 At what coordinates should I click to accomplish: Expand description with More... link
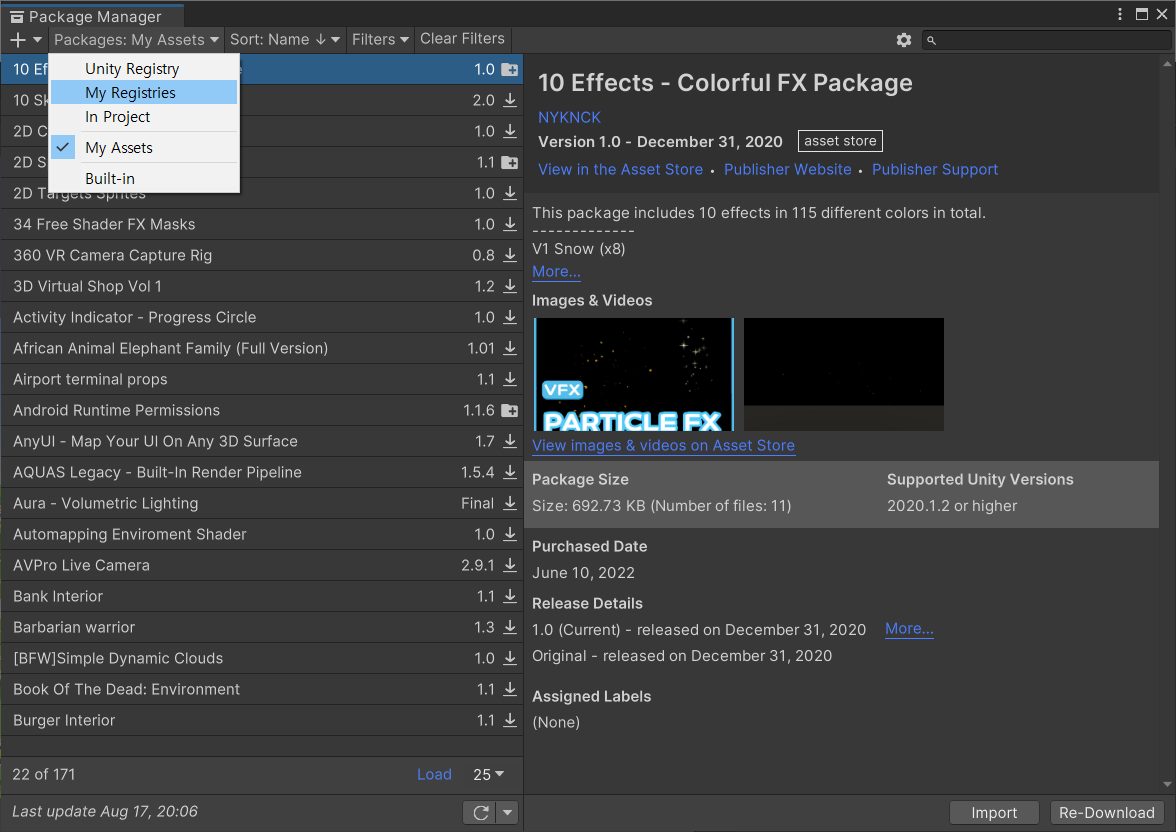coord(556,272)
